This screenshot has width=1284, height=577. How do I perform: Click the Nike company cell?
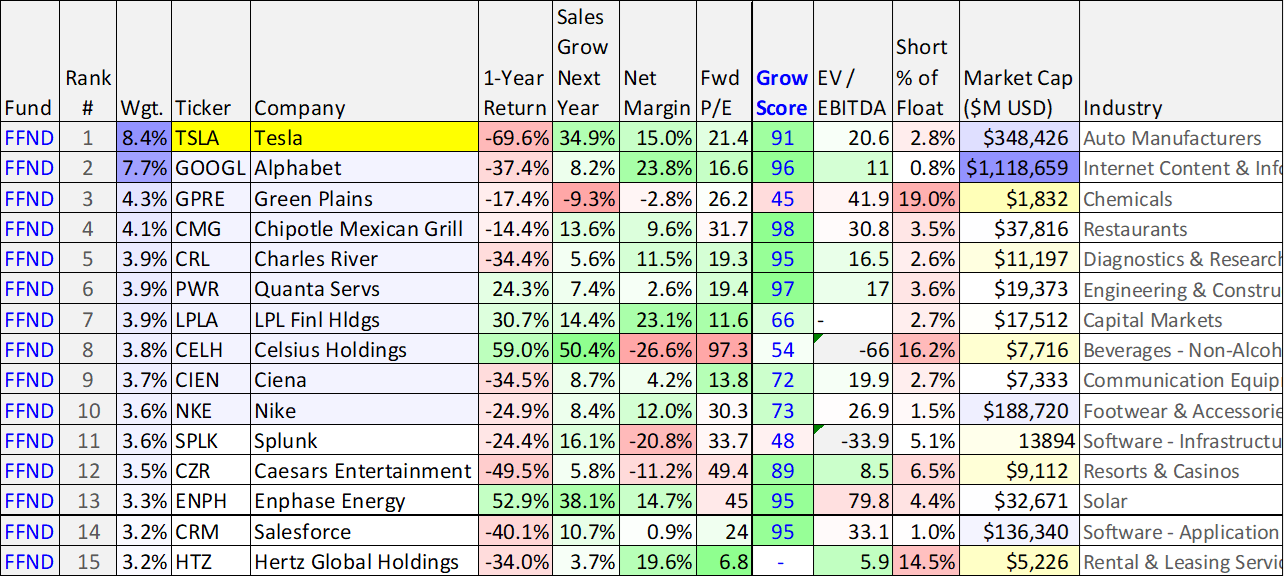coord(365,411)
